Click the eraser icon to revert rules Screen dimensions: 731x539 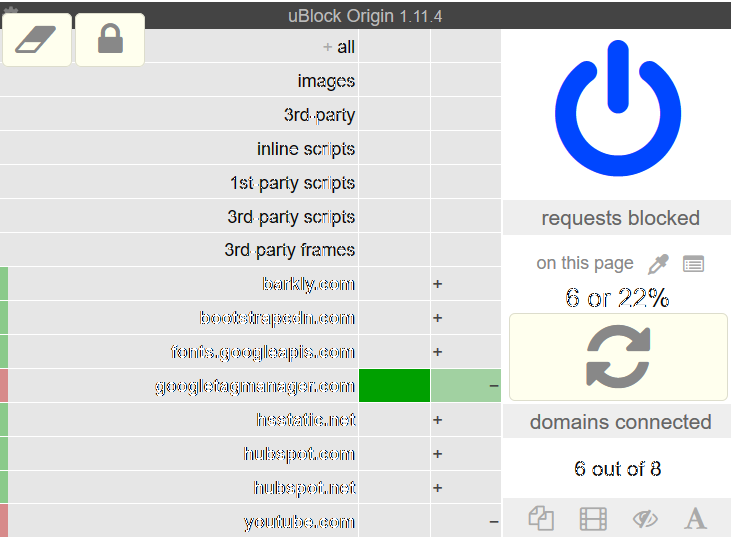(x=37, y=40)
